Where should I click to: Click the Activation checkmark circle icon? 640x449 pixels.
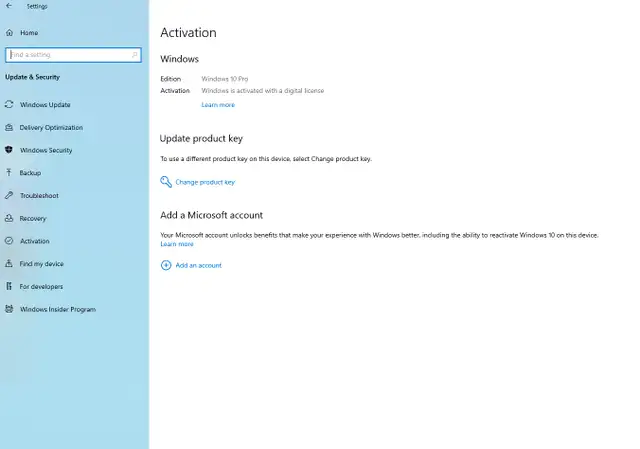(9, 241)
